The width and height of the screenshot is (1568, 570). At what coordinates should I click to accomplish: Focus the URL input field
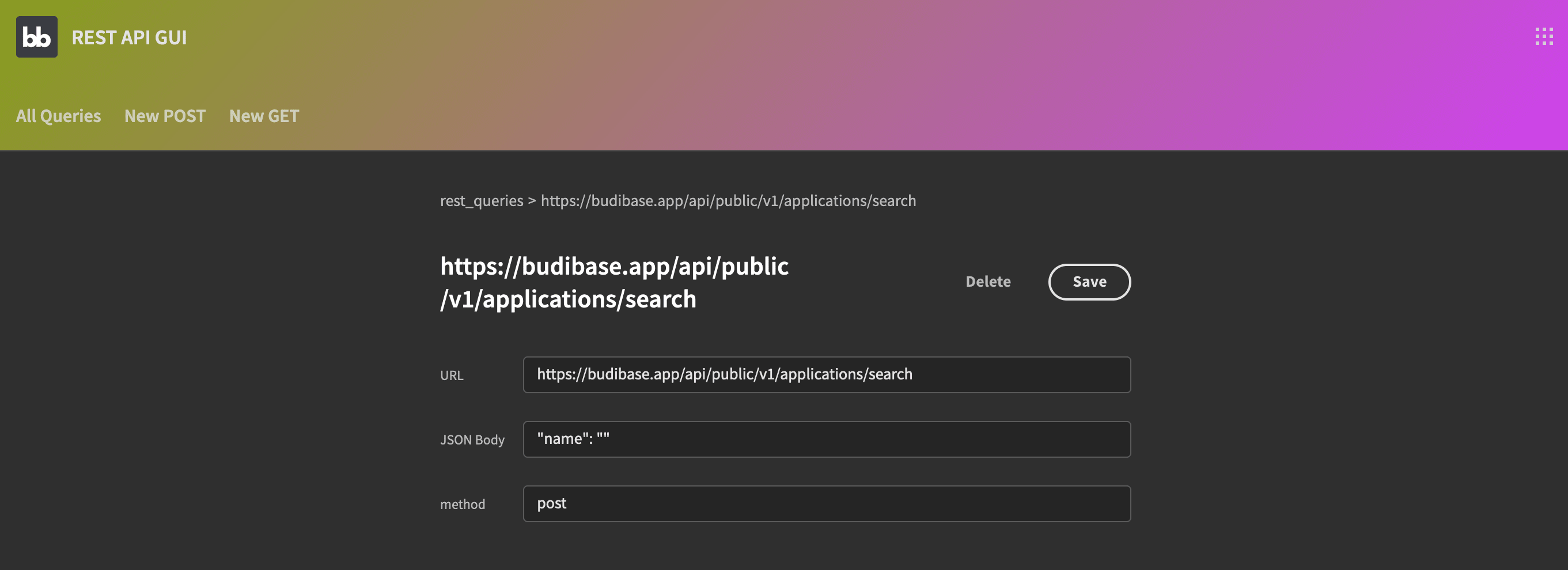[x=827, y=375]
